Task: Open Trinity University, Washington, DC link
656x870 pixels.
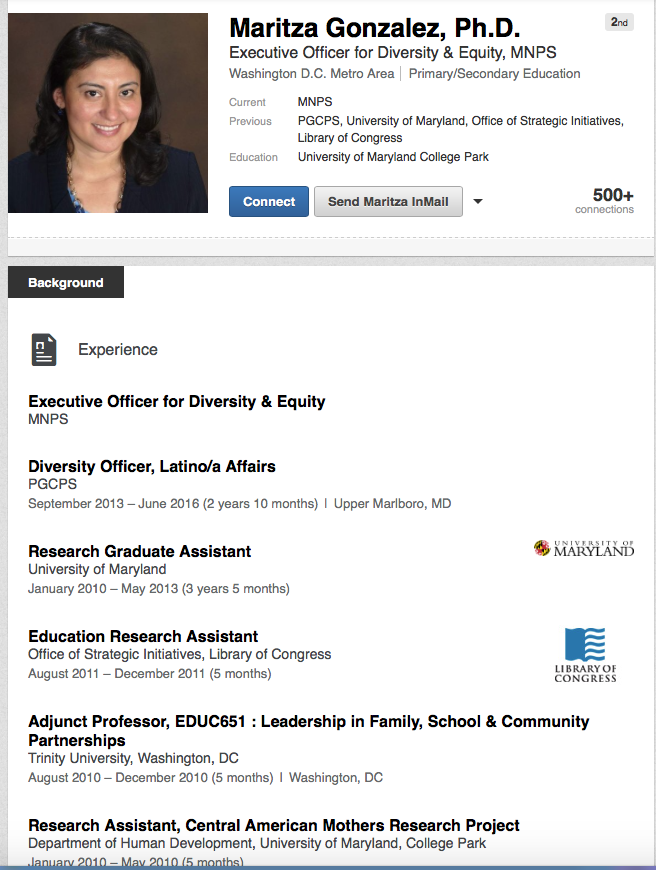Action: (133, 758)
